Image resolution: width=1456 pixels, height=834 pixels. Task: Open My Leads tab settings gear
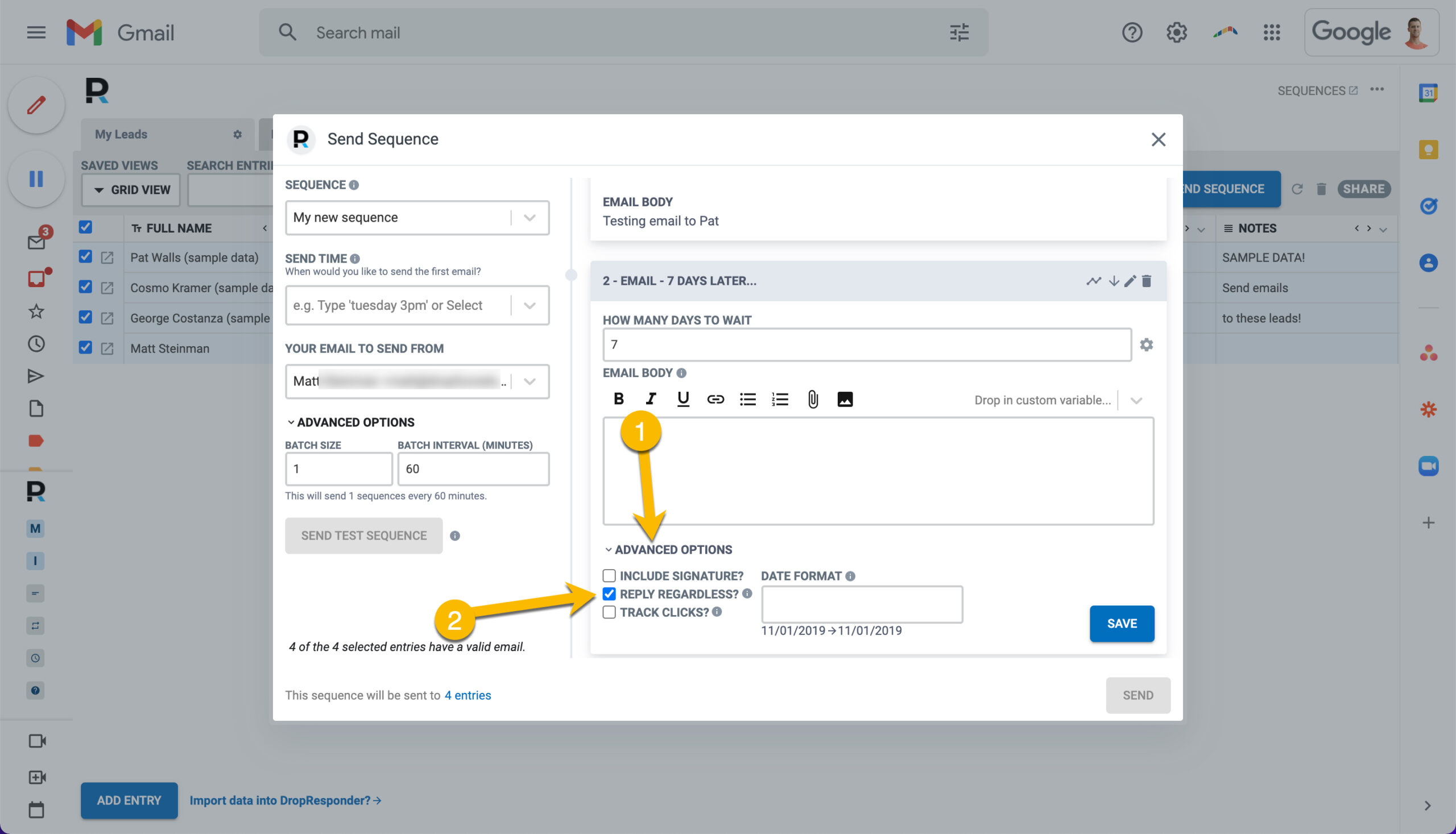click(237, 135)
